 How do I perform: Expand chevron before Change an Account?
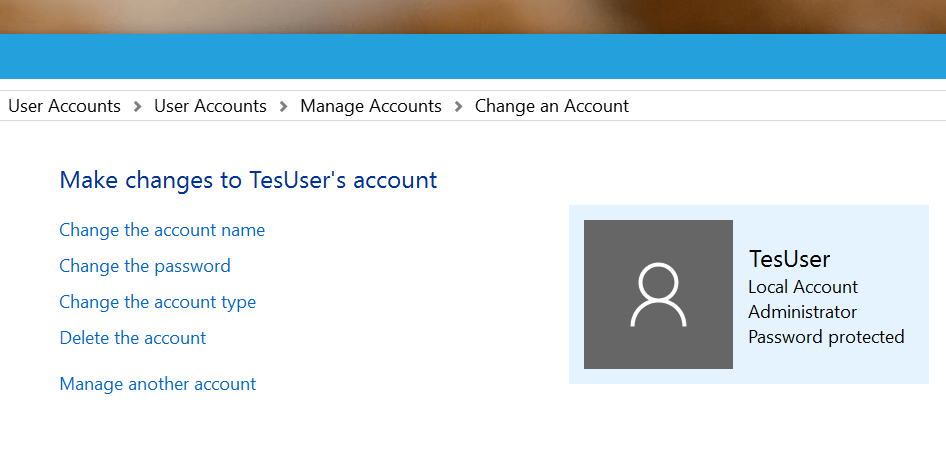(x=459, y=107)
